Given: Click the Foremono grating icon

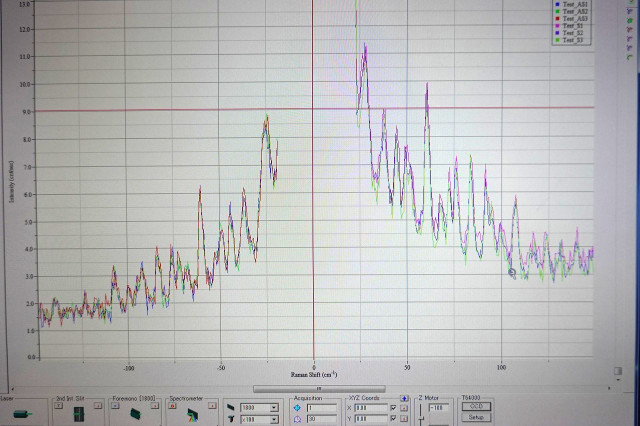Looking at the screenshot, I should pos(136,413).
